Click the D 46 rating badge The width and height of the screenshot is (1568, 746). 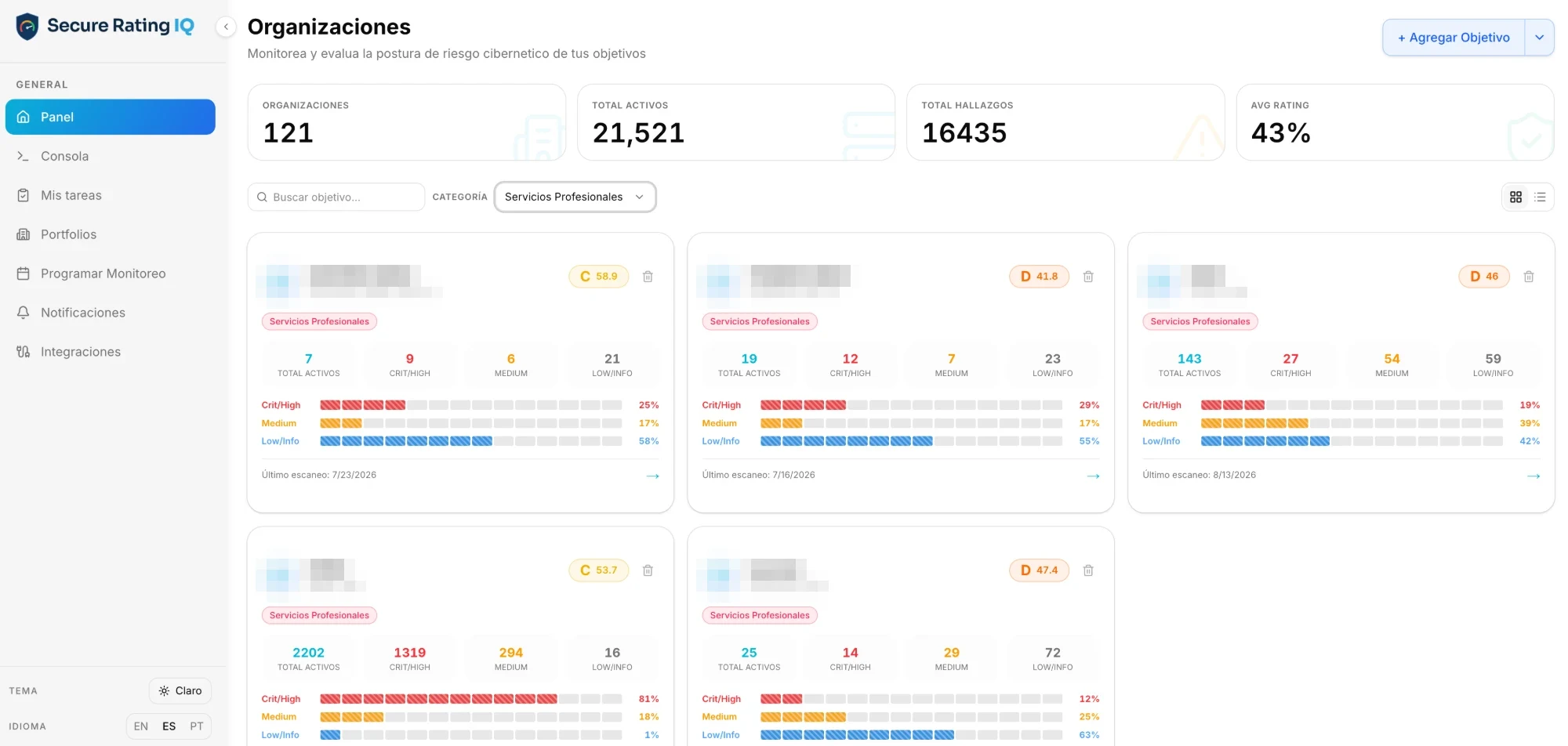click(x=1484, y=277)
